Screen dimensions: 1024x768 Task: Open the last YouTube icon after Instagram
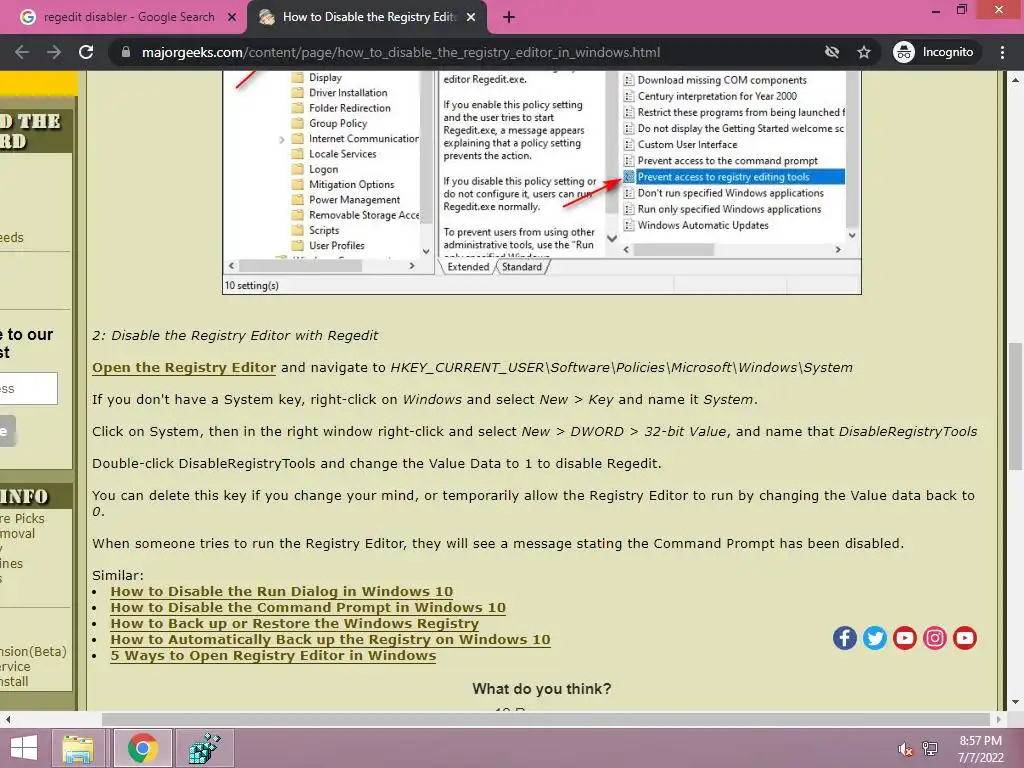(x=965, y=638)
